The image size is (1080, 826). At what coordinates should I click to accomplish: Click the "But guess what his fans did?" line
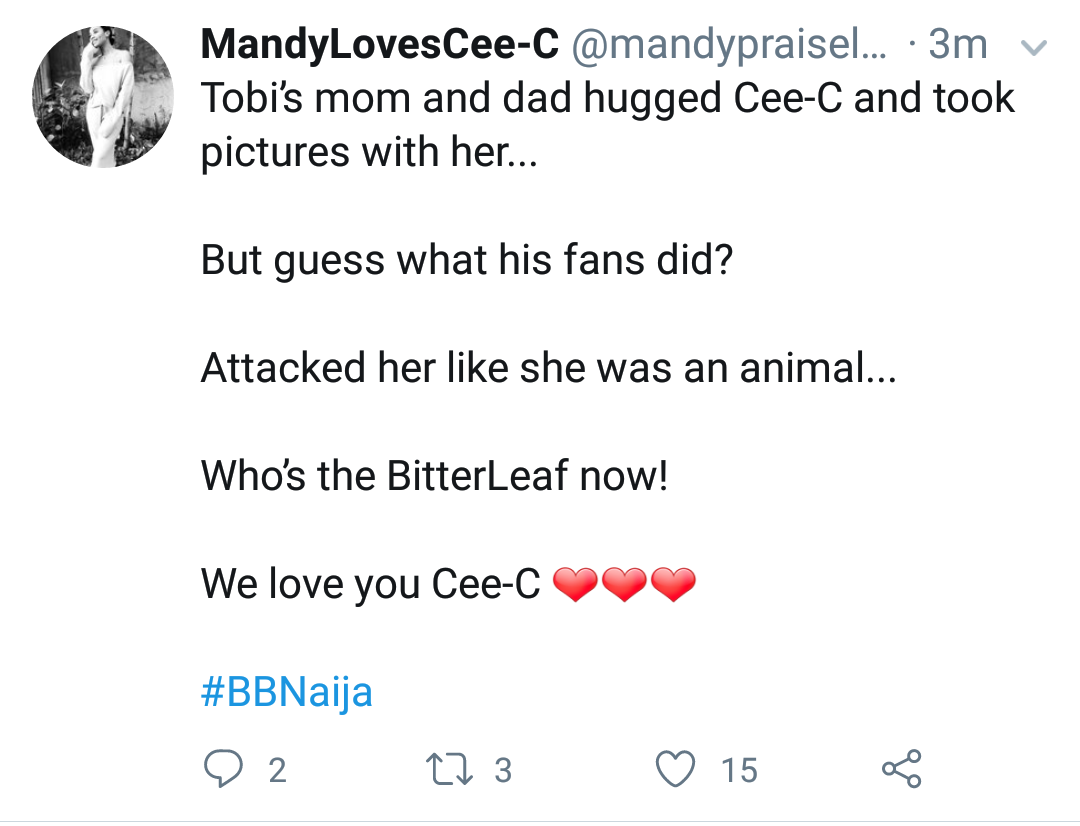[467, 260]
